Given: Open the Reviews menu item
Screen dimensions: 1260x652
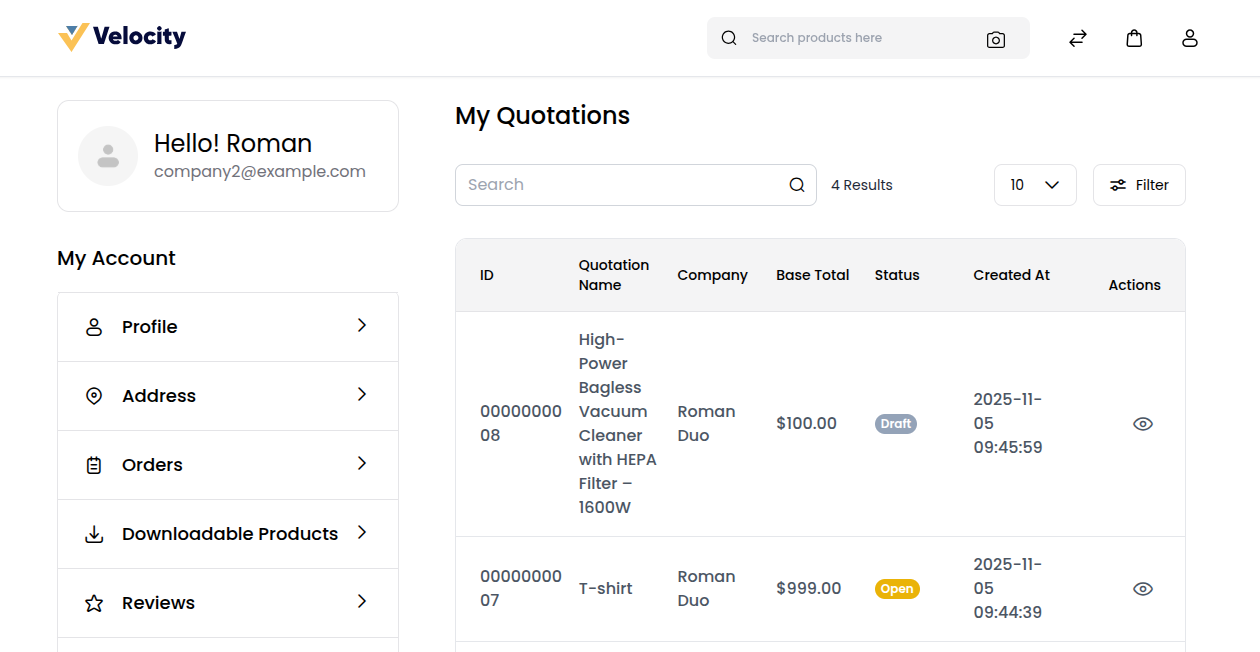Looking at the screenshot, I should tap(158, 603).
